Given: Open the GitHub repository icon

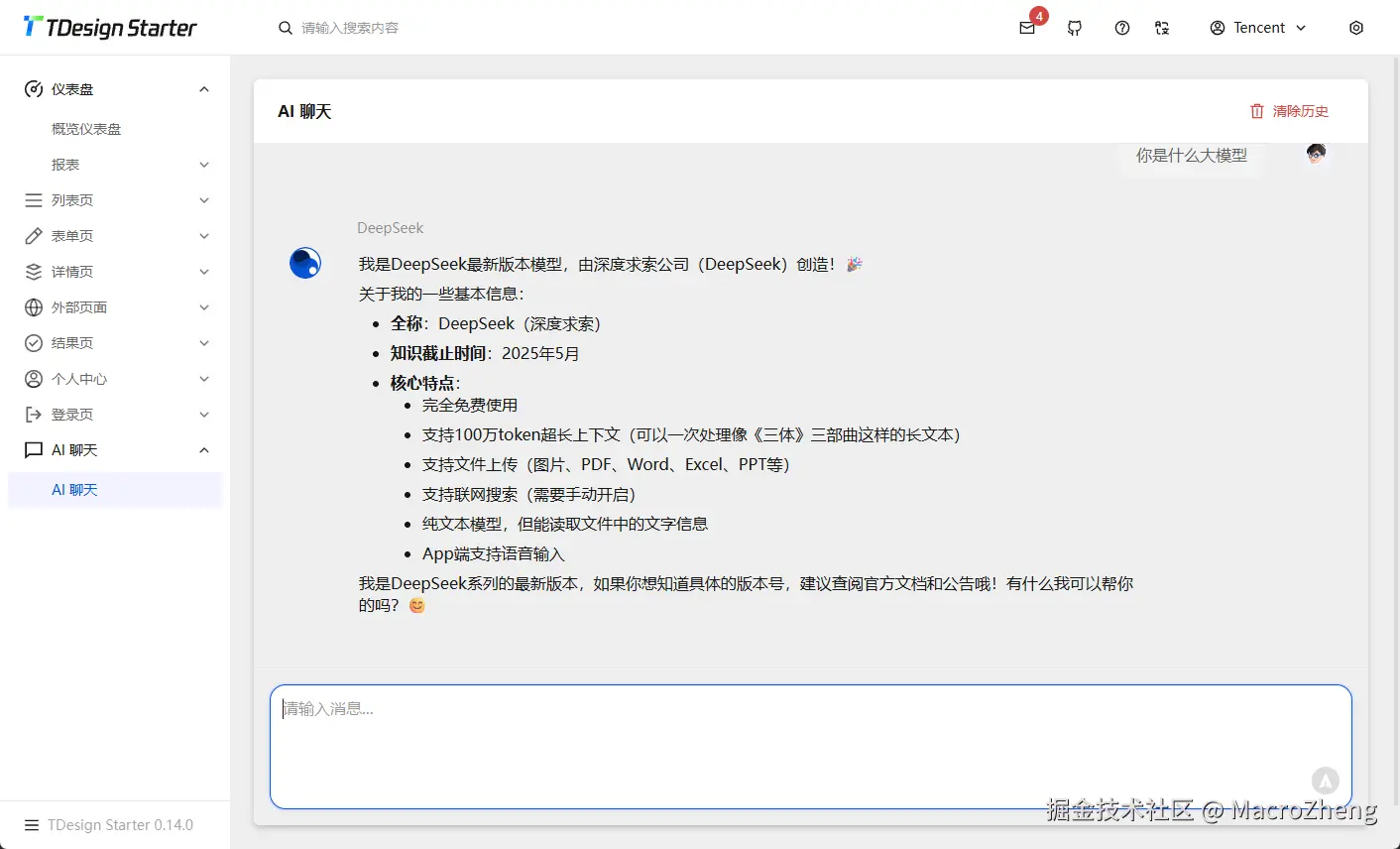Looking at the screenshot, I should point(1075,28).
